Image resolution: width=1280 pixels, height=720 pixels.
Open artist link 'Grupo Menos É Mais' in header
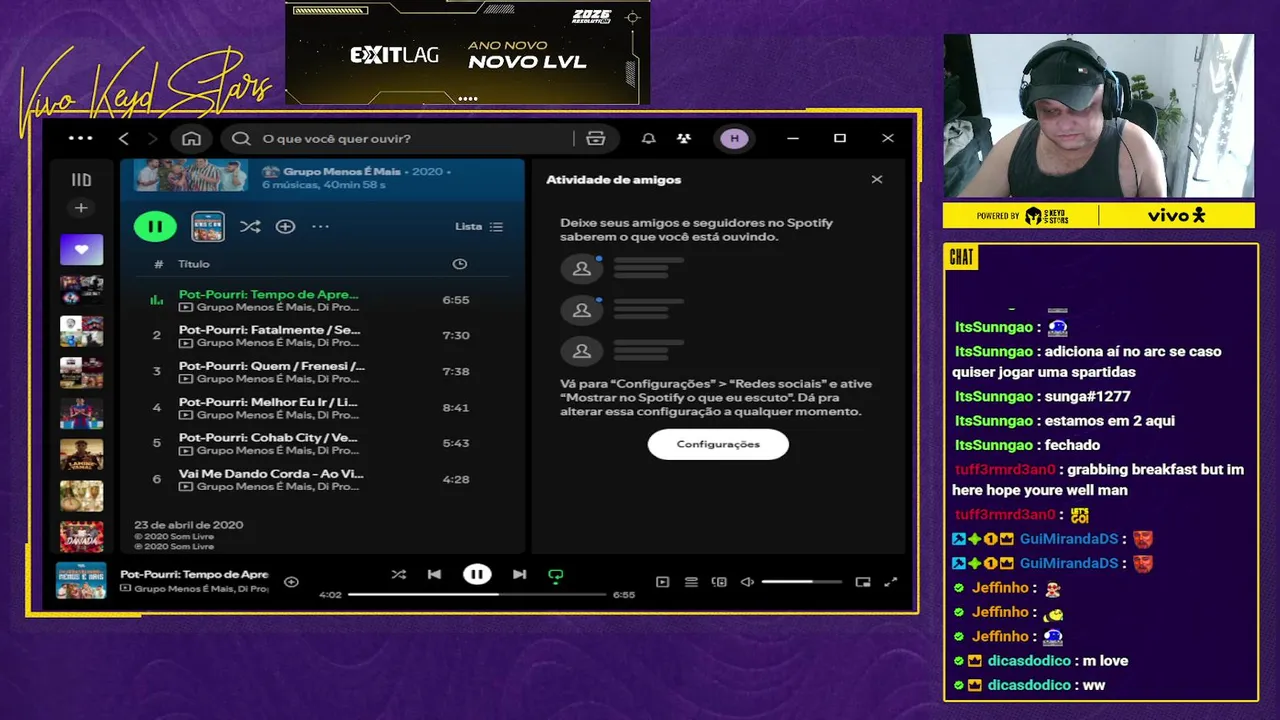coord(341,171)
